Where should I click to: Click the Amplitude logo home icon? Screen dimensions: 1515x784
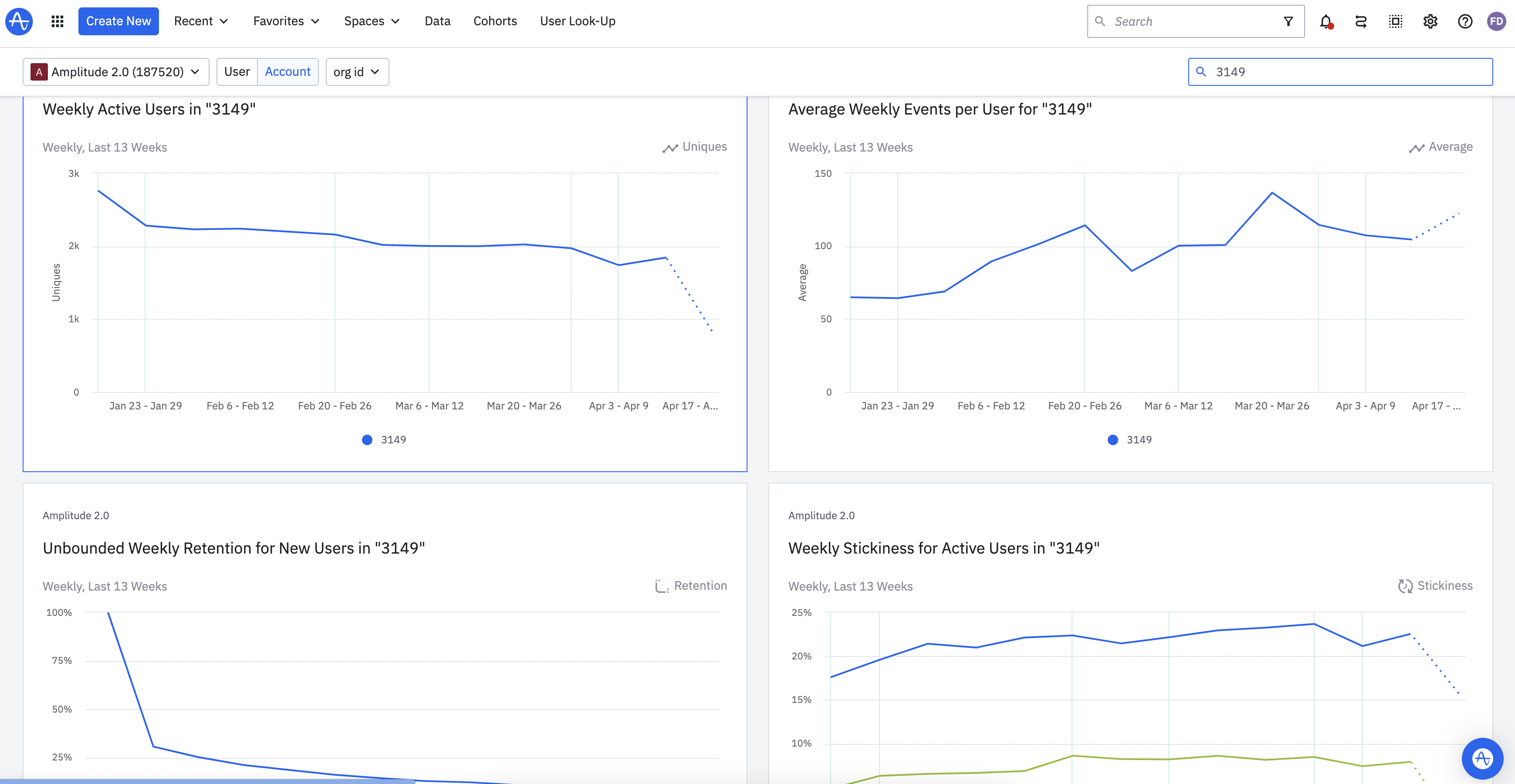click(x=19, y=22)
